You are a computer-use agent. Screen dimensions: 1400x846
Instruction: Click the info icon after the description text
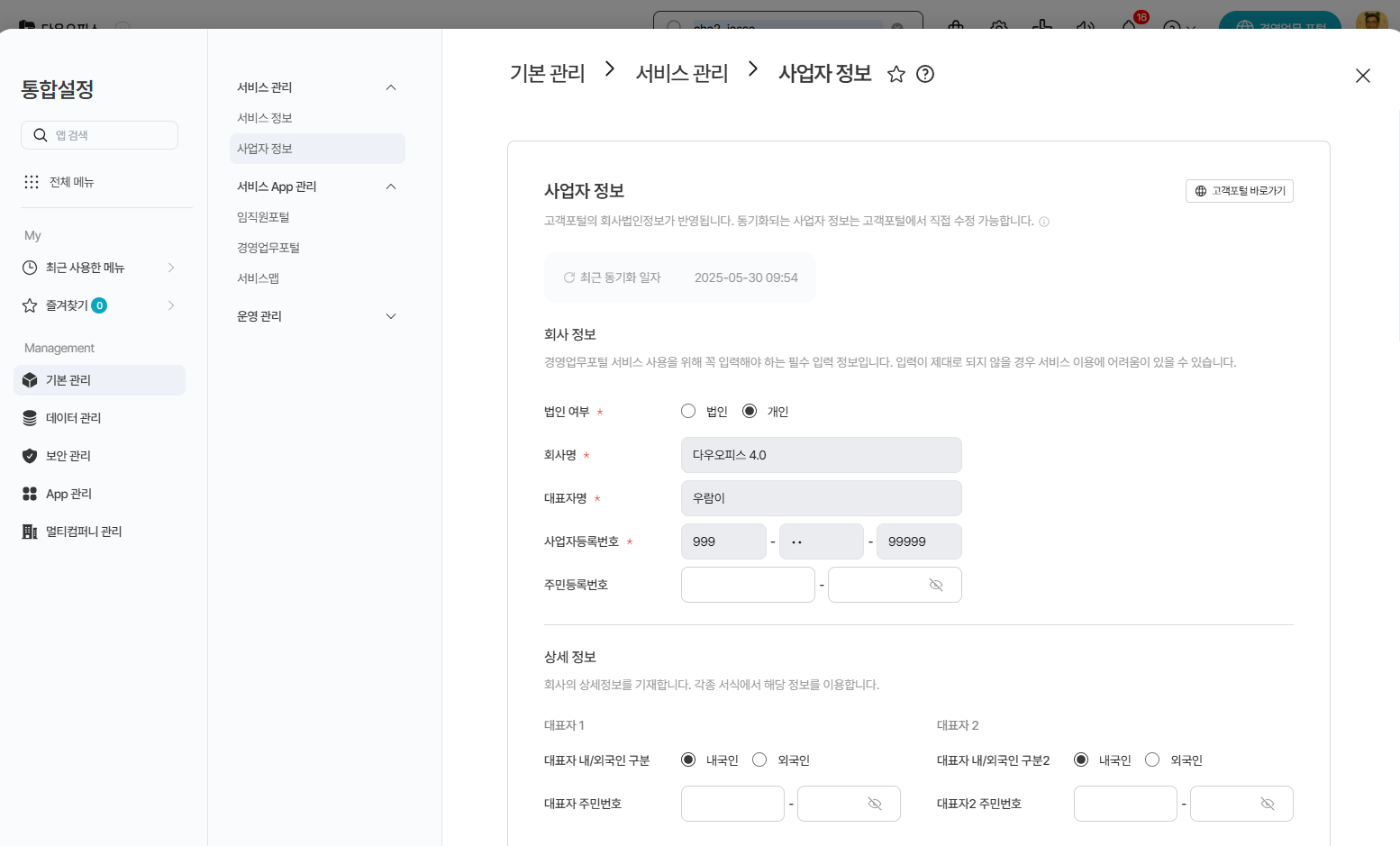tap(1044, 222)
